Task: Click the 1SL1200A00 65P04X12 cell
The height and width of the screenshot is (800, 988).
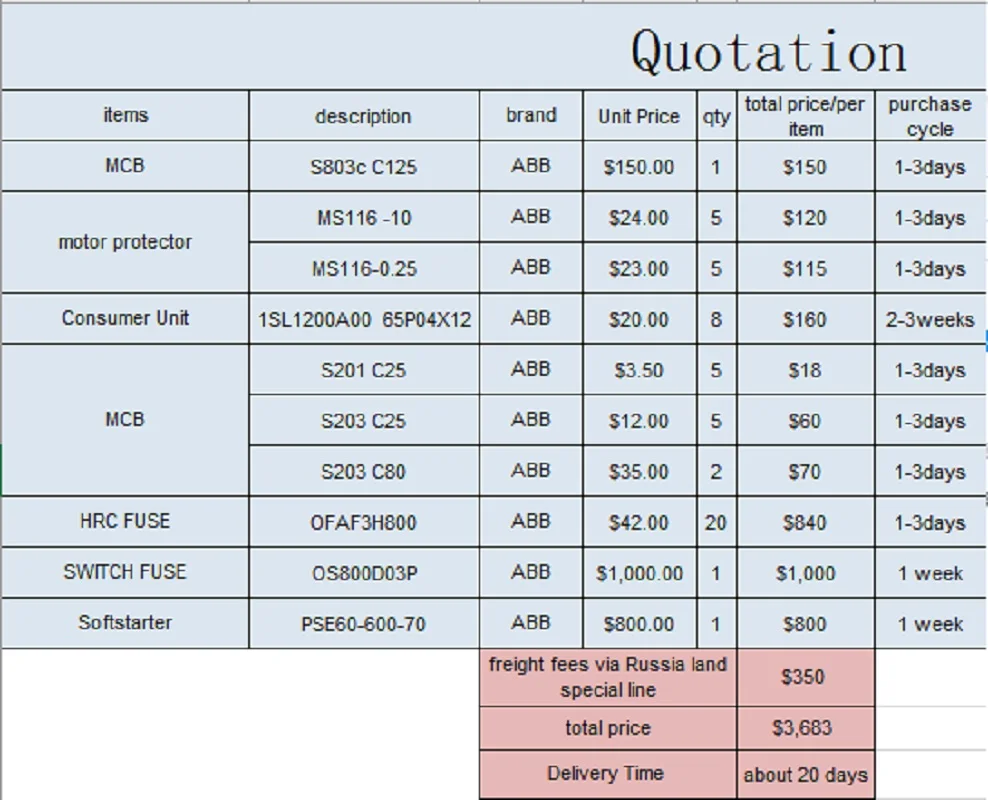Action: point(364,320)
